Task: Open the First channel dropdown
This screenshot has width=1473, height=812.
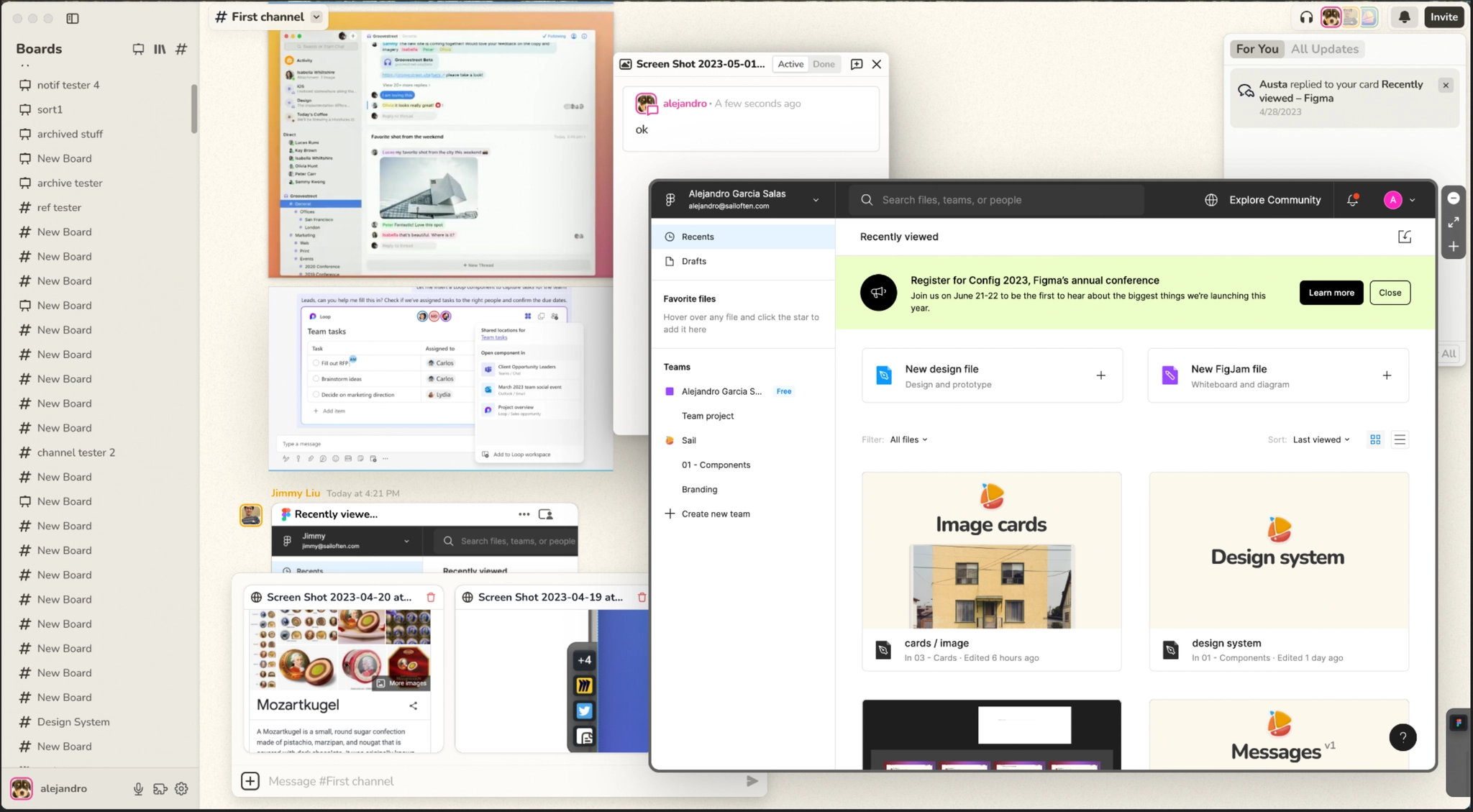Action: pyautogui.click(x=316, y=17)
